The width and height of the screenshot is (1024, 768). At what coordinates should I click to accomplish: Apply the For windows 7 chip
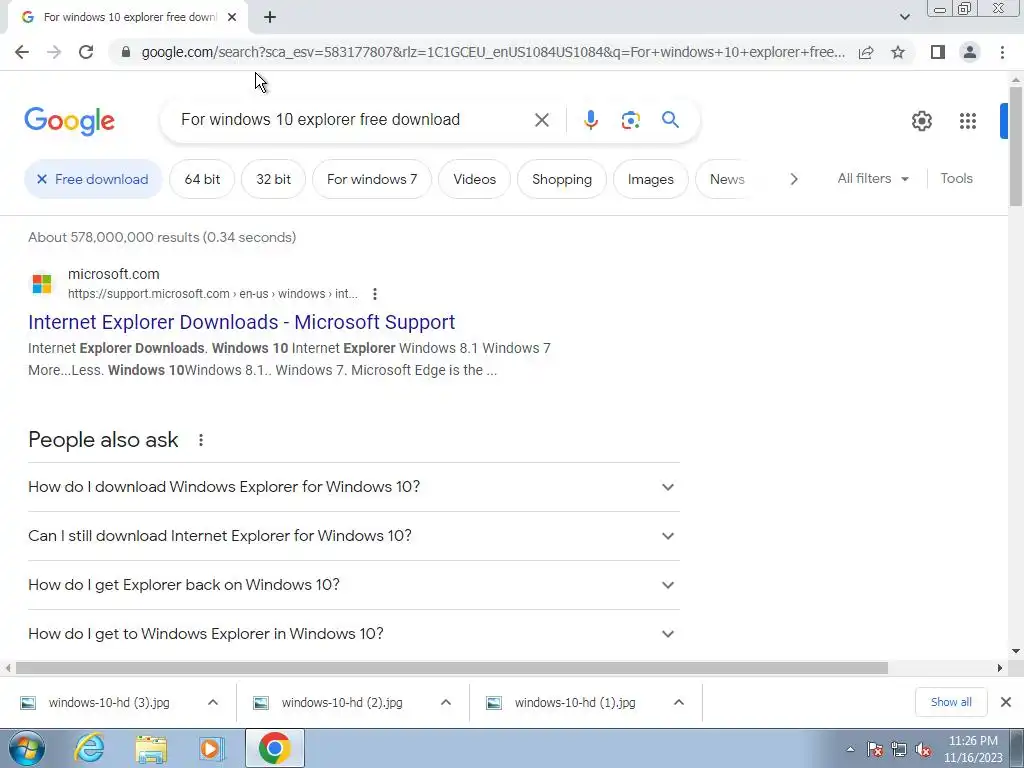(372, 179)
